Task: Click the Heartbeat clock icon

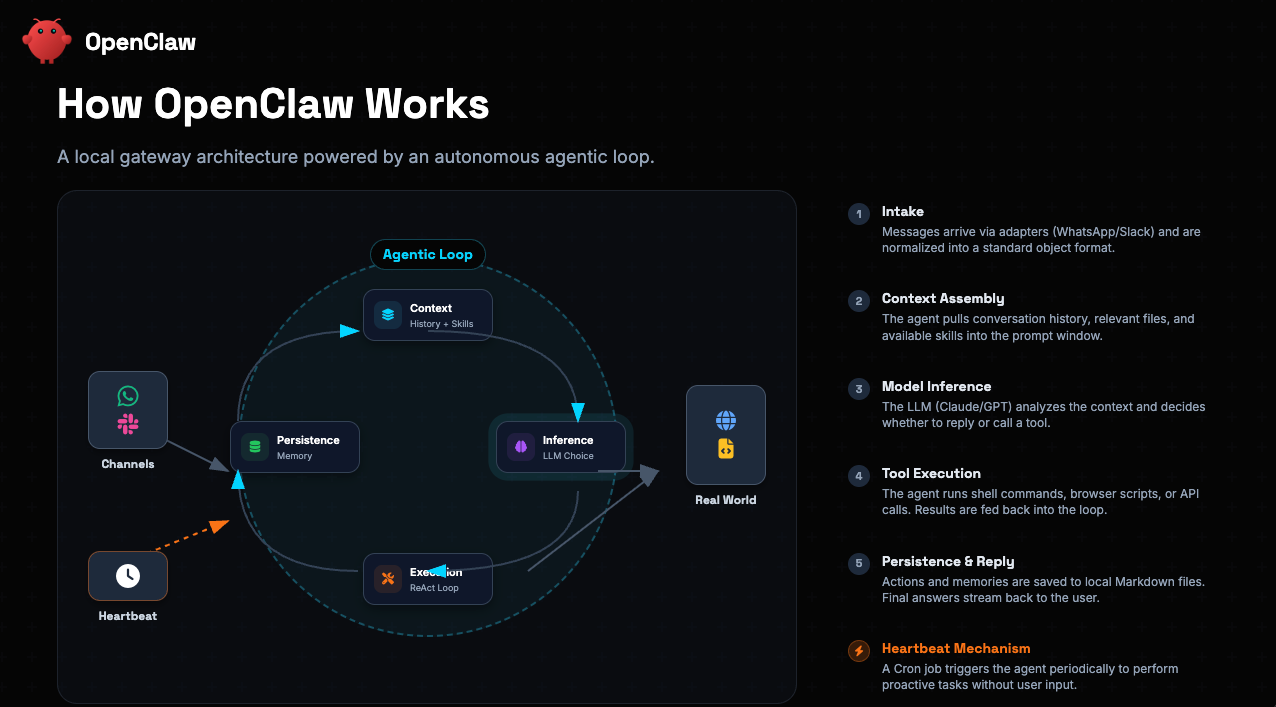Action: (128, 576)
